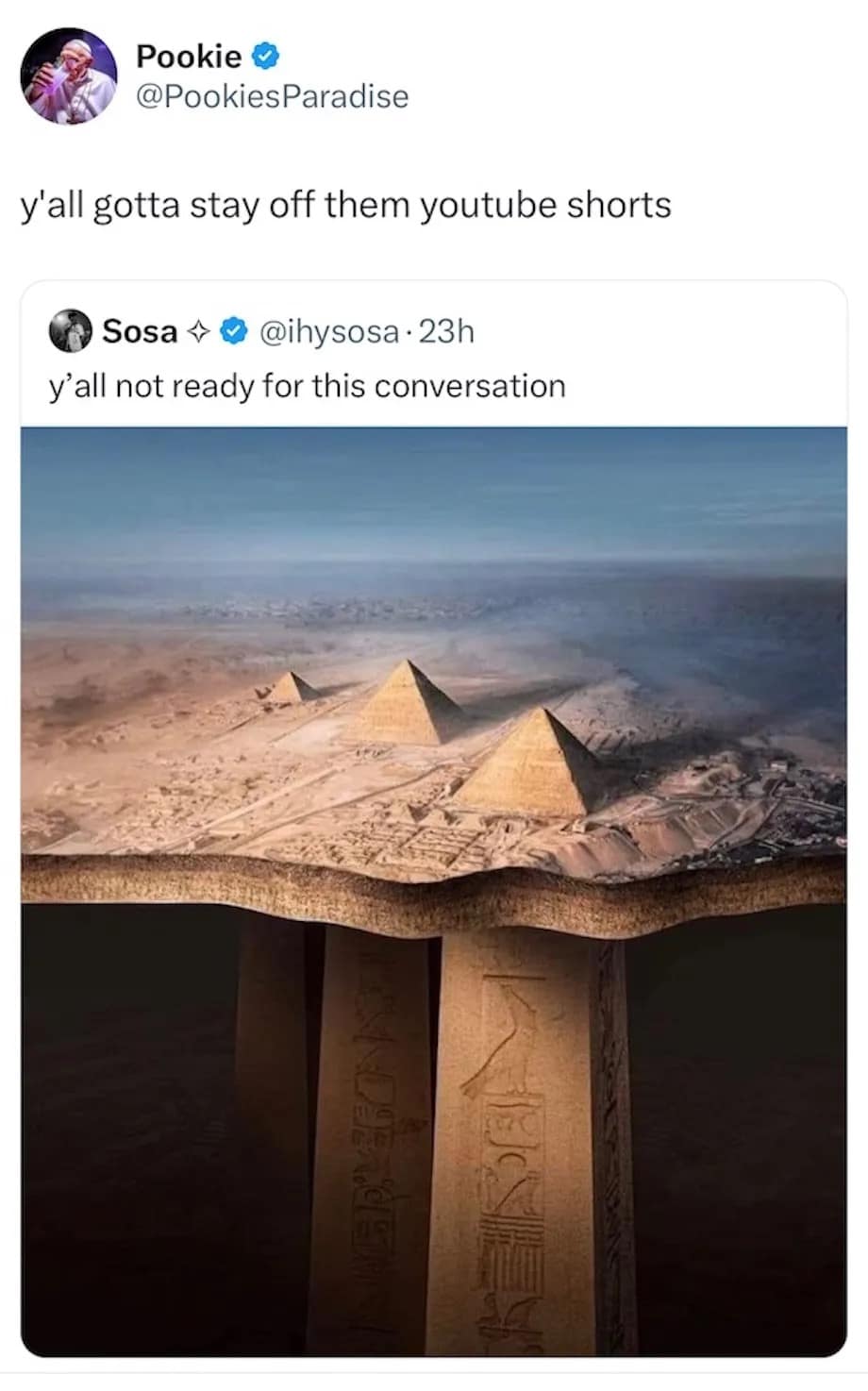Image resolution: width=868 pixels, height=1391 pixels.
Task: Click the smallest distant pyramid
Action: (292, 687)
